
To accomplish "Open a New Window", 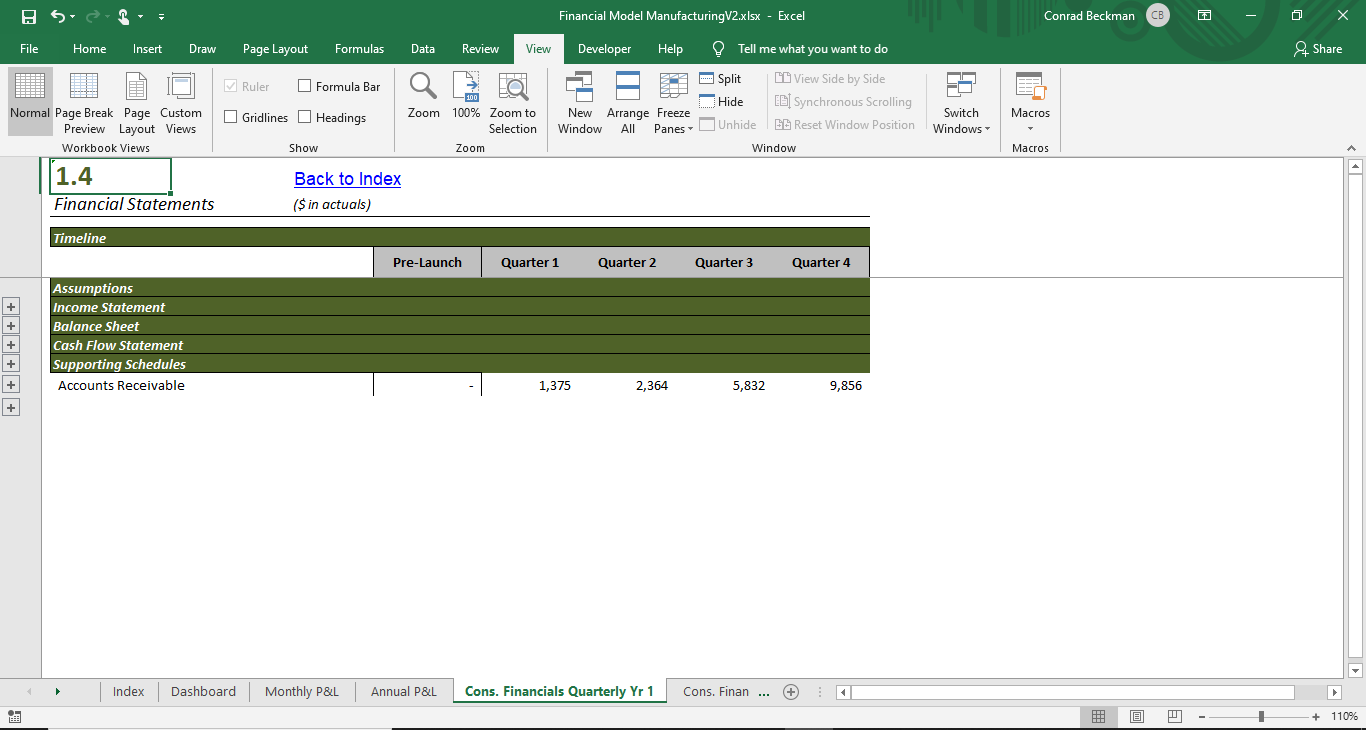I will click(580, 102).
